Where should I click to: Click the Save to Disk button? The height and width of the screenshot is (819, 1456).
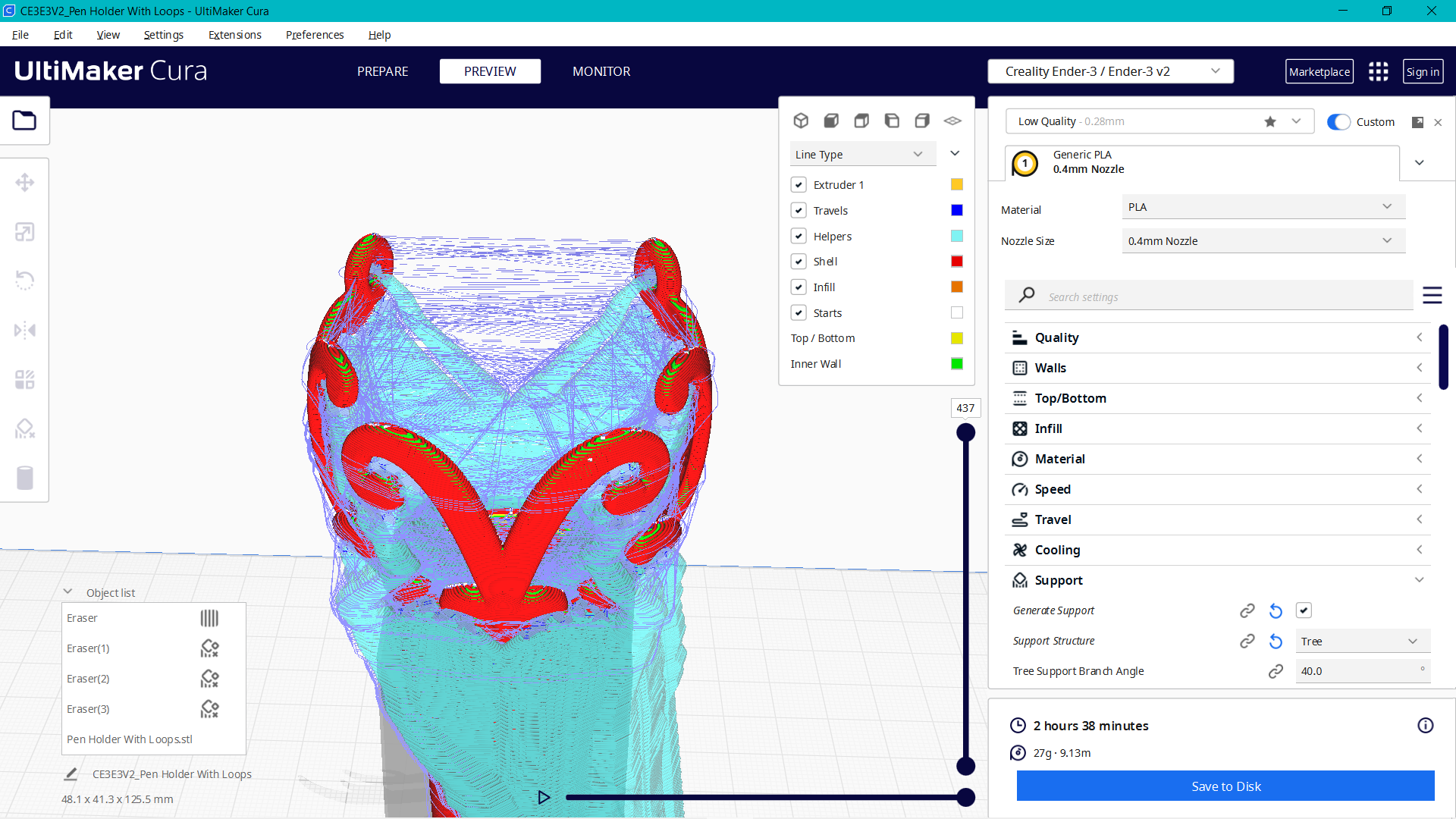1225,786
